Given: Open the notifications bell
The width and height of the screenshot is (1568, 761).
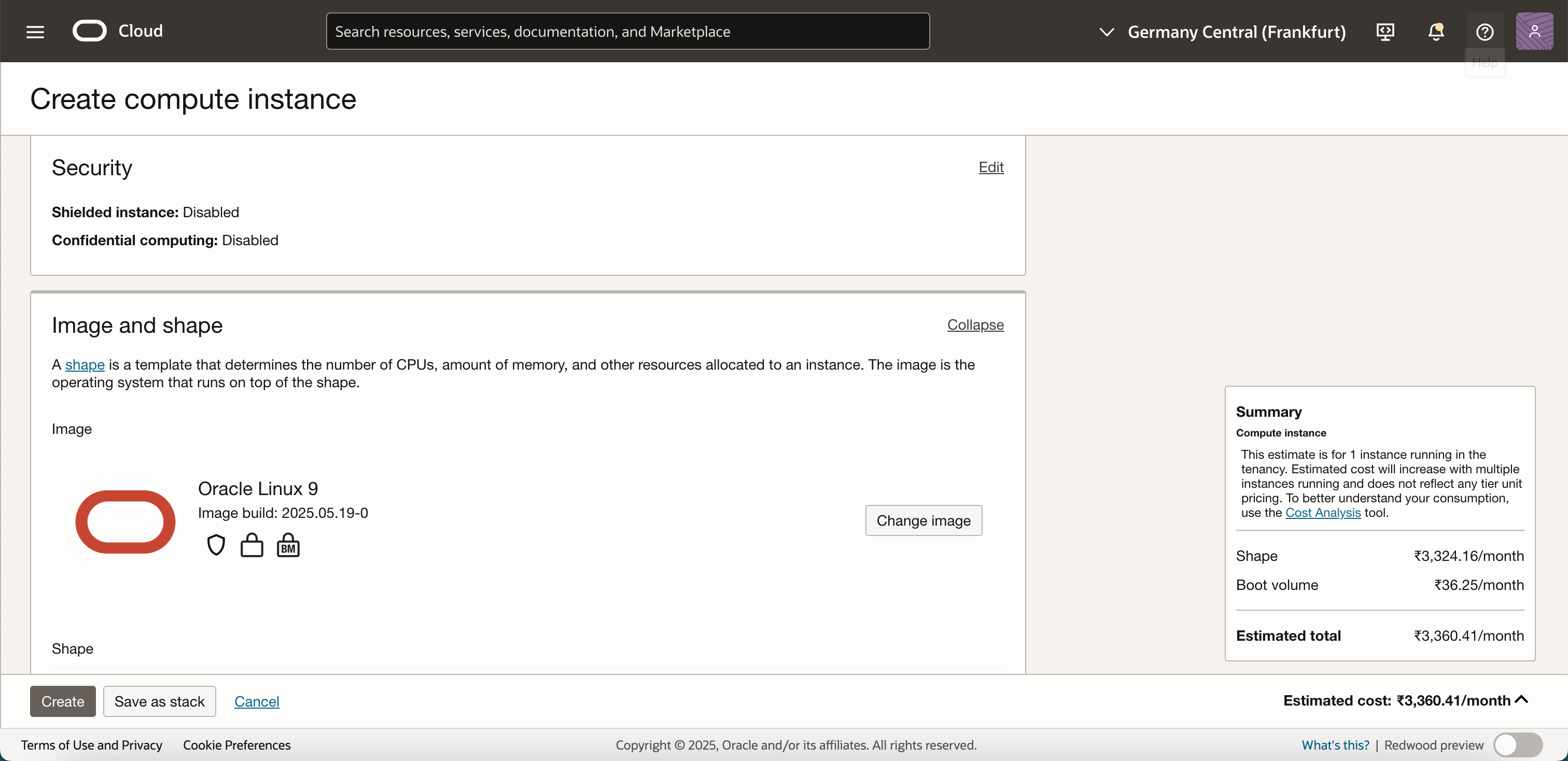Looking at the screenshot, I should click(1436, 32).
